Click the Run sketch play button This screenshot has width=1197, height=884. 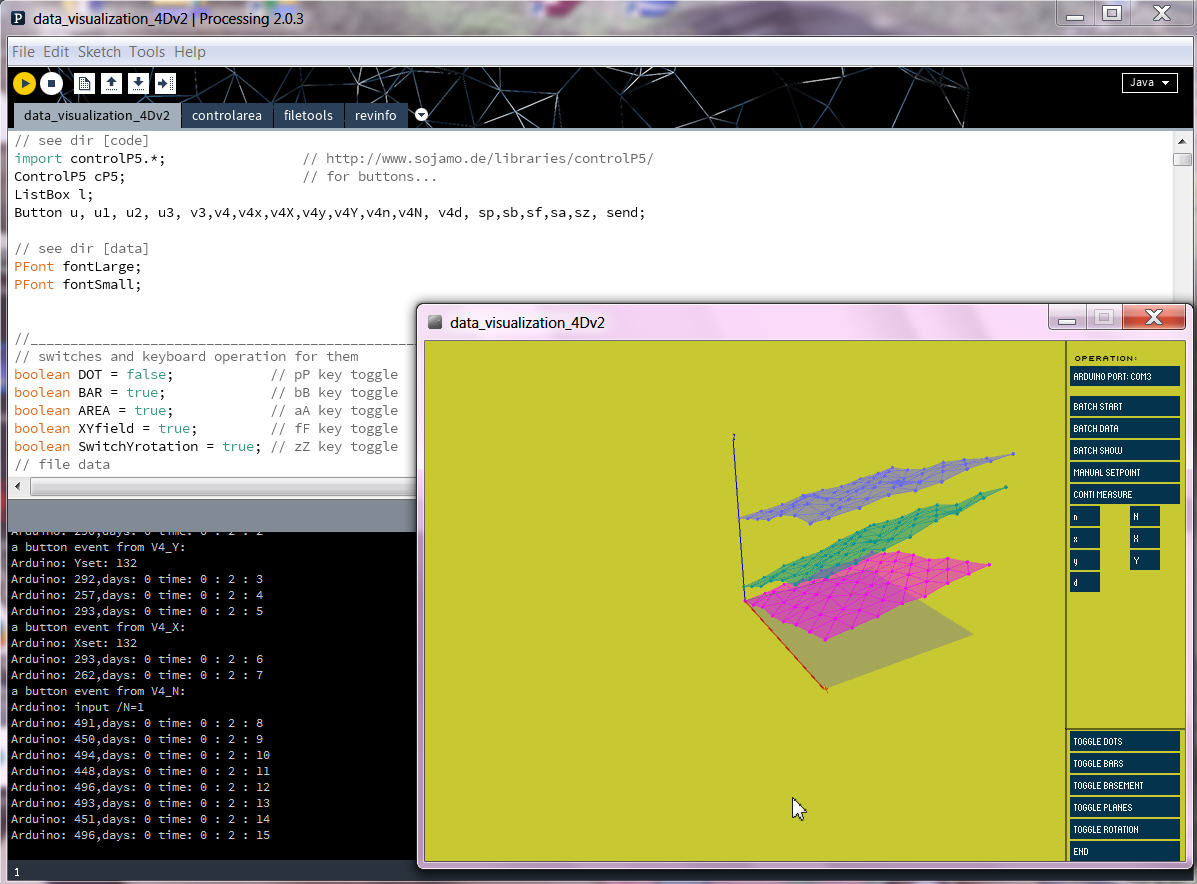[24, 84]
